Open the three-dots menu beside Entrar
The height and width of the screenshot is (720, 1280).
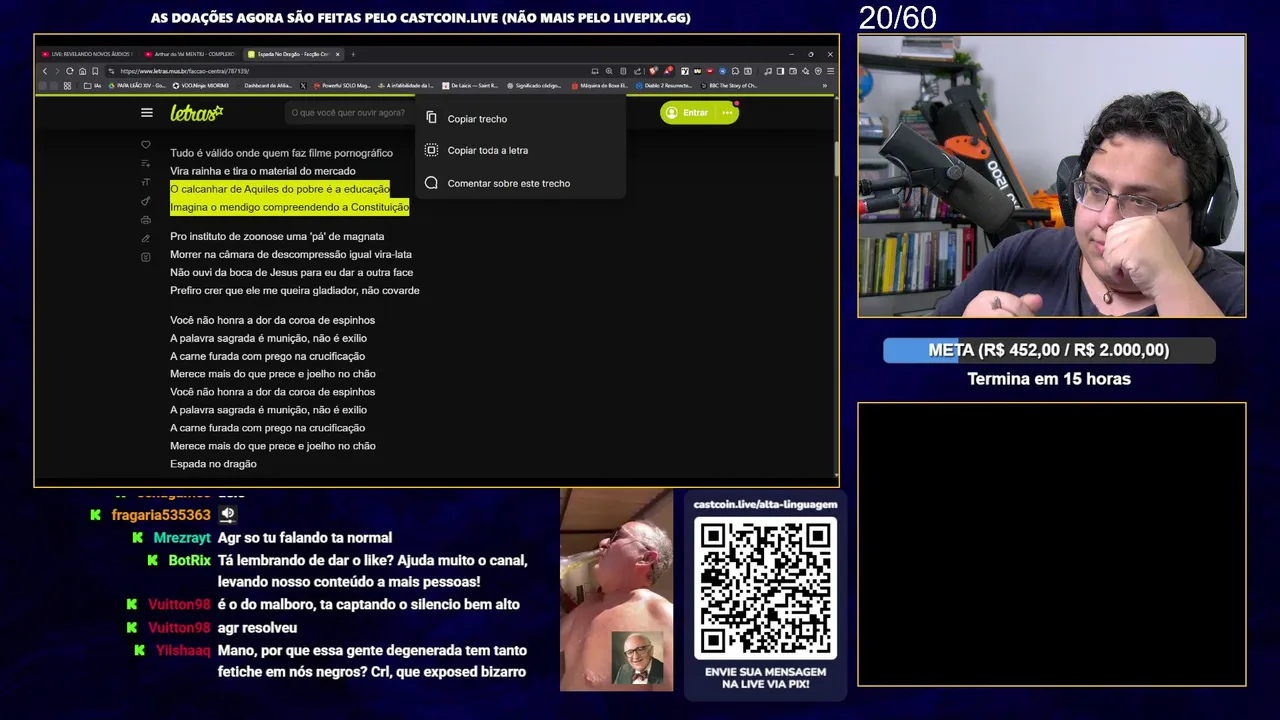tap(727, 113)
